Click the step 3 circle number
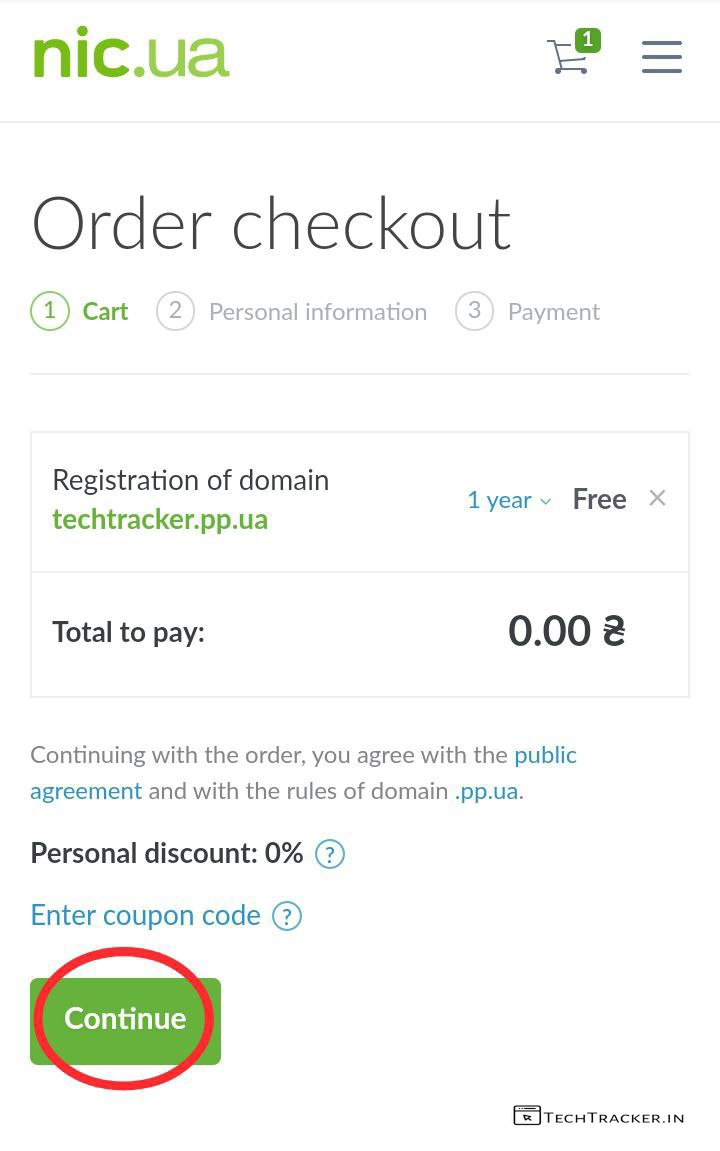The width and height of the screenshot is (720, 1151). pyautogui.click(x=474, y=311)
